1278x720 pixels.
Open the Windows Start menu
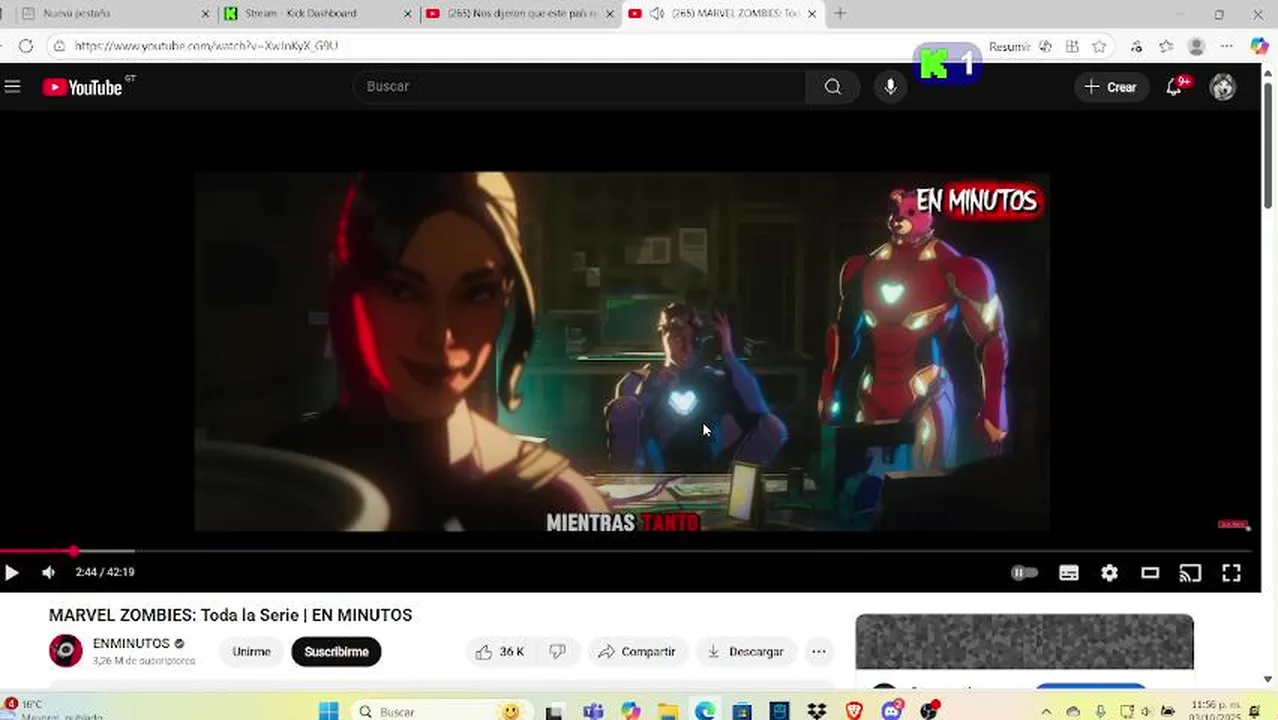(x=328, y=711)
